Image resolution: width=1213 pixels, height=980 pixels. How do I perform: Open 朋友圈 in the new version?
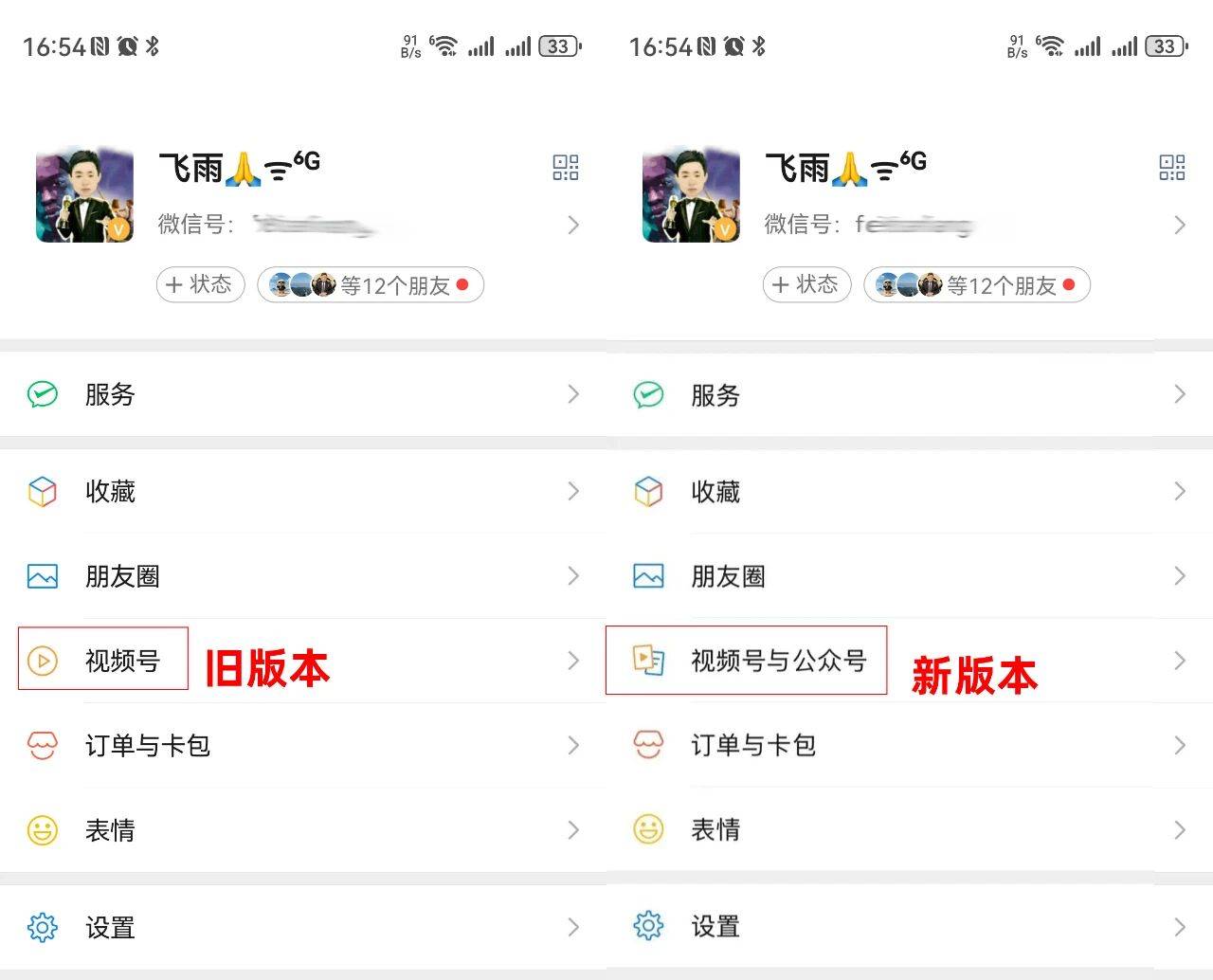(x=728, y=576)
